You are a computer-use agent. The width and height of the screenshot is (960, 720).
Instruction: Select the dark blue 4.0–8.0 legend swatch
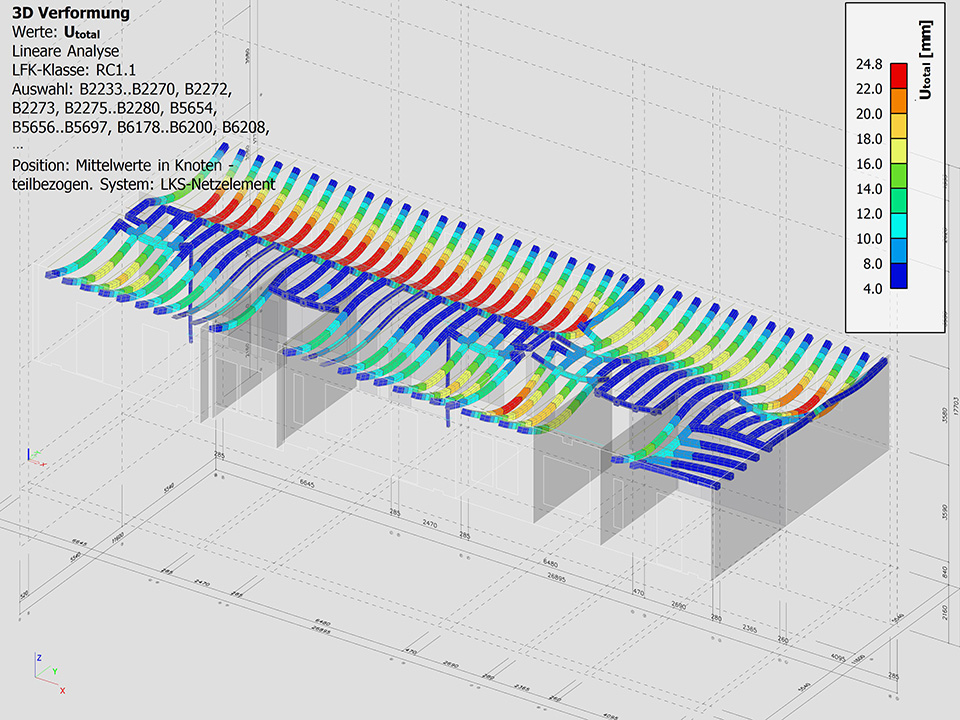(x=899, y=276)
